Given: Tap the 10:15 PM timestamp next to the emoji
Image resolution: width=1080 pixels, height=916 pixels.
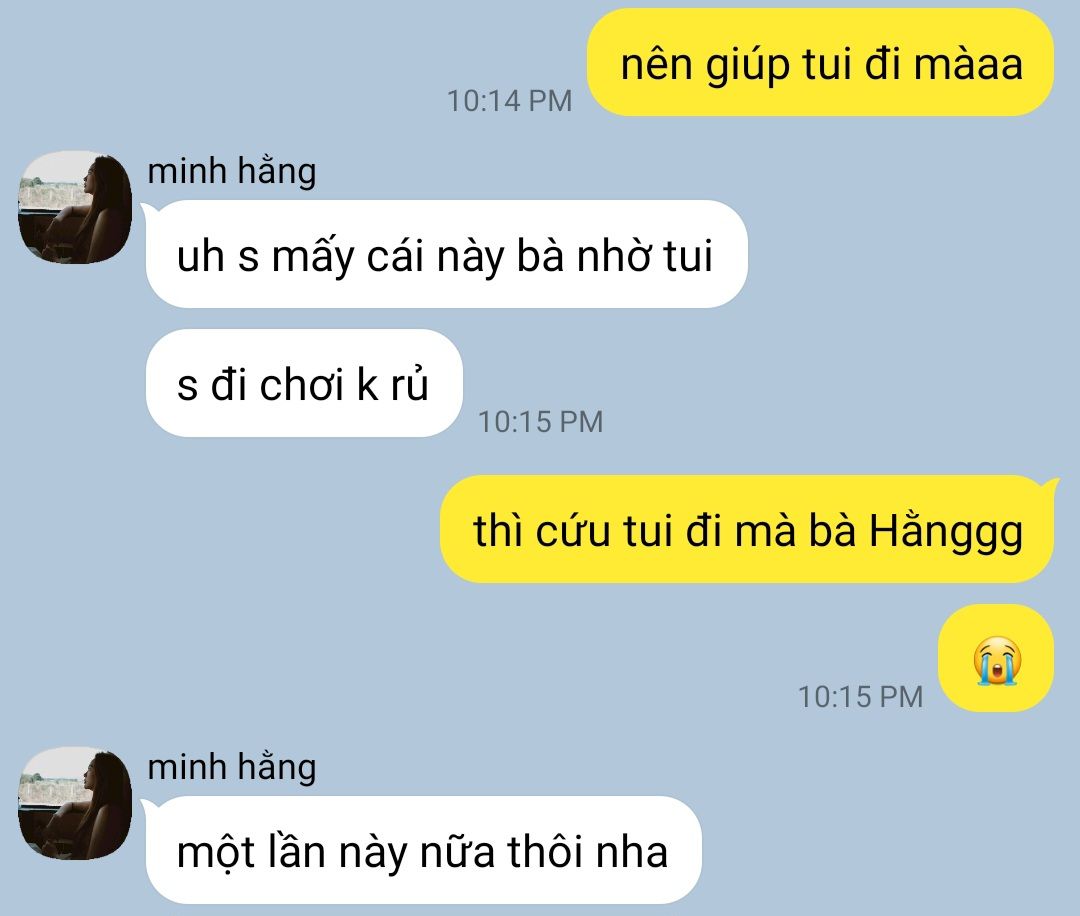Looking at the screenshot, I should click(x=860, y=697).
